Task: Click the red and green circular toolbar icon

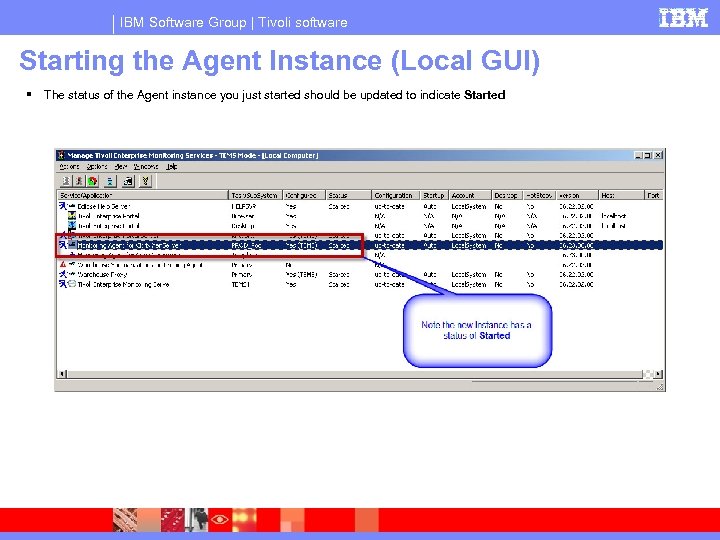Action: coord(93,181)
